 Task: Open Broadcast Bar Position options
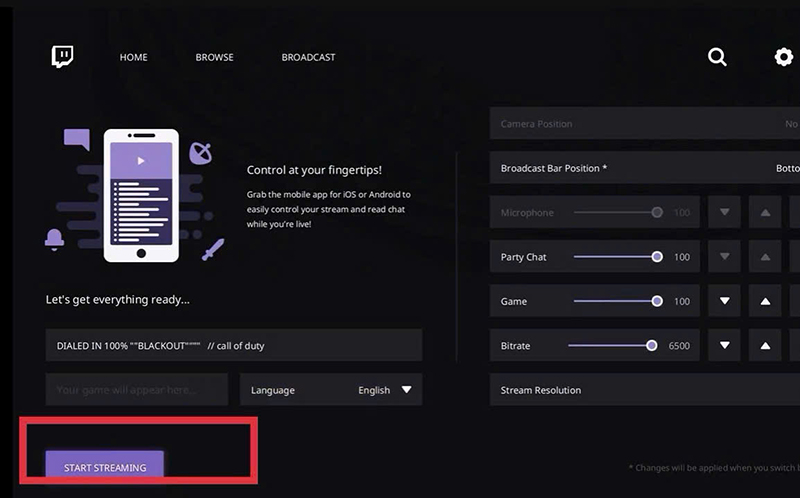point(645,168)
